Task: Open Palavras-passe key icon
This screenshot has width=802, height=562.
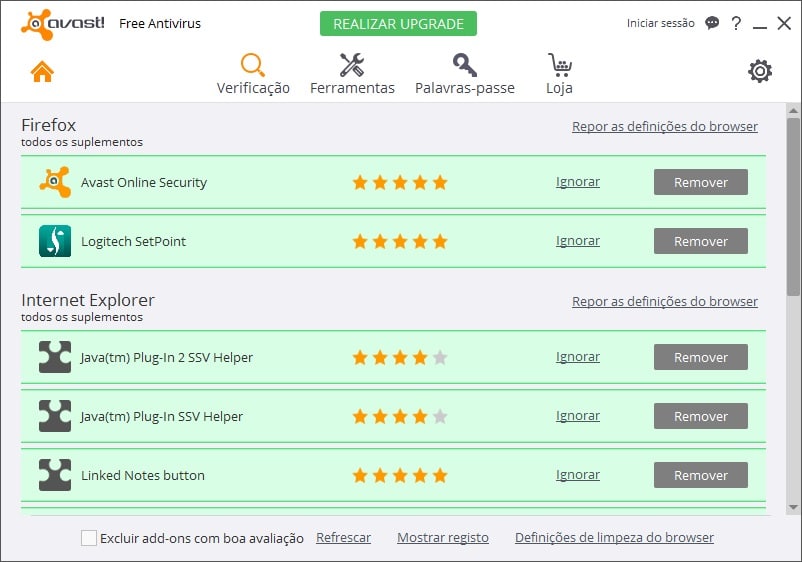Action: 464,66
